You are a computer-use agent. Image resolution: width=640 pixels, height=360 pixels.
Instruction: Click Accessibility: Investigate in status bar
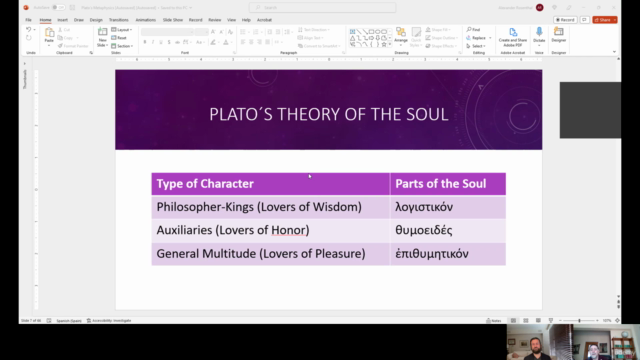click(x=109, y=321)
